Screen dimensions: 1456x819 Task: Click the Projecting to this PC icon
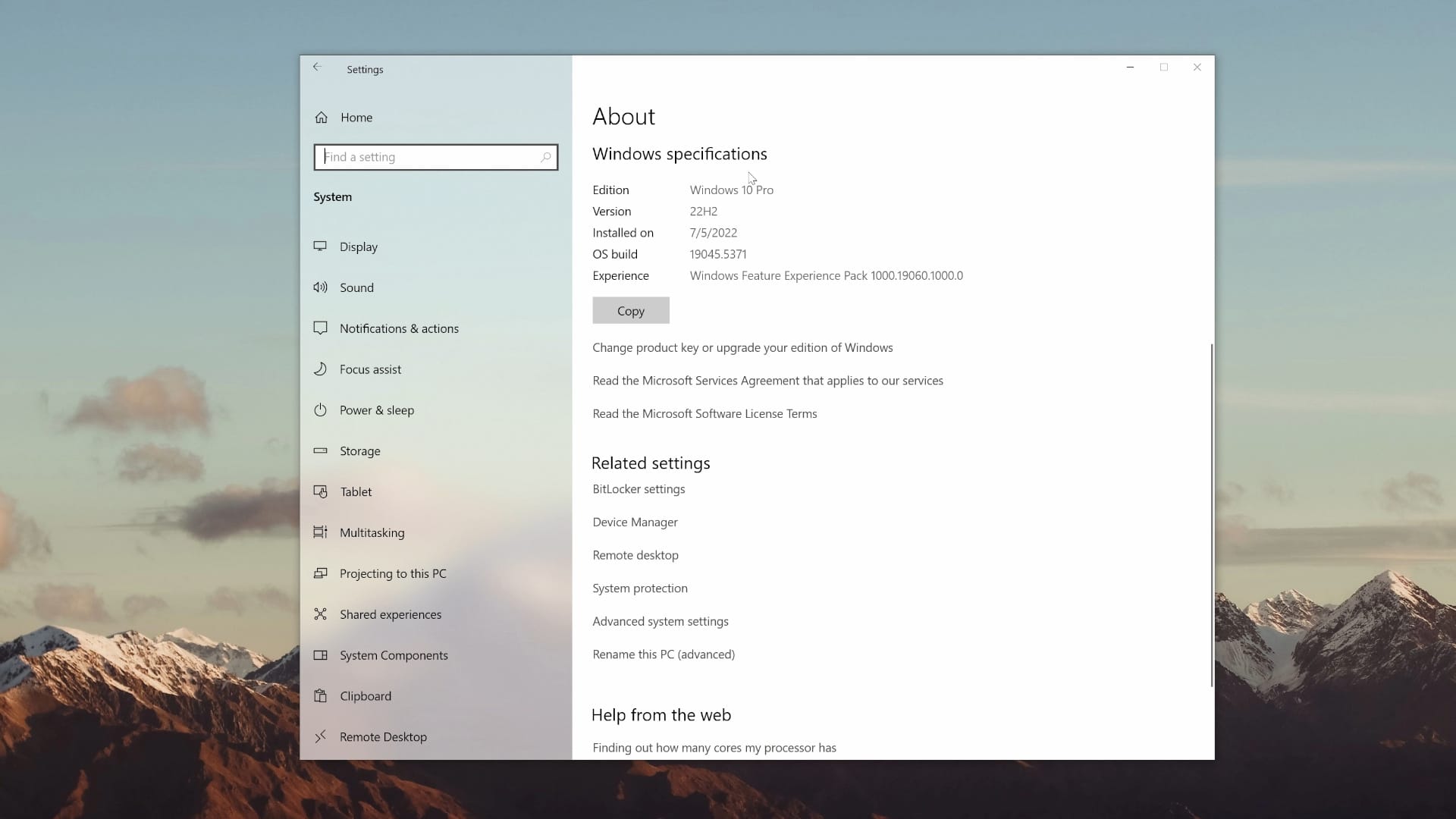[x=321, y=573]
